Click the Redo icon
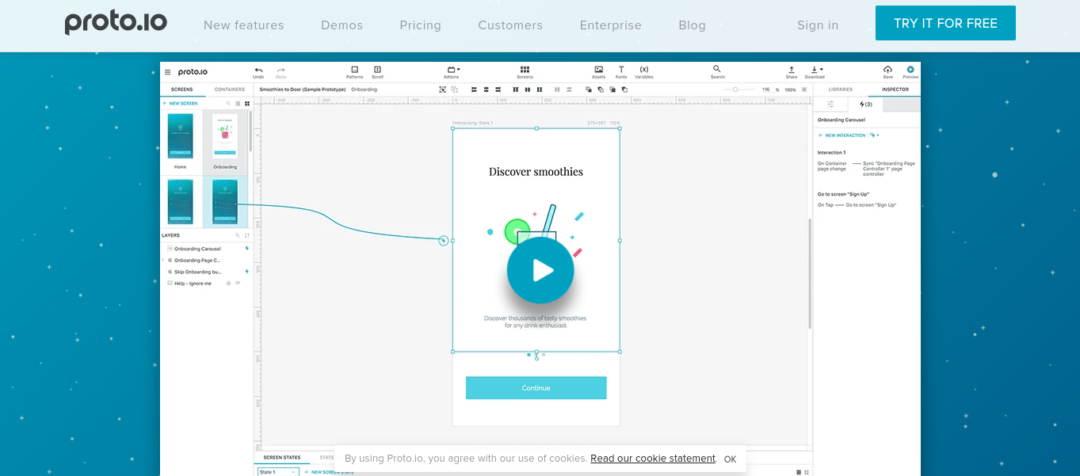Screen dimensions: 1080x476 [x=280, y=70]
